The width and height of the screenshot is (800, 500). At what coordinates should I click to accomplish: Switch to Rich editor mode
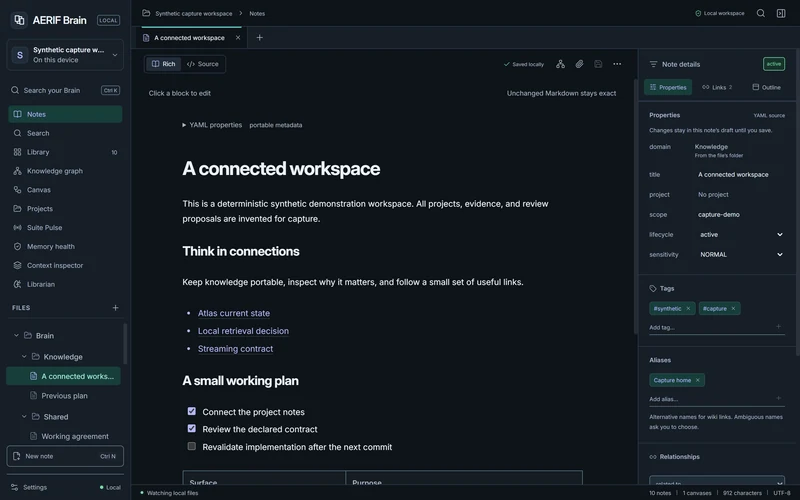(164, 64)
